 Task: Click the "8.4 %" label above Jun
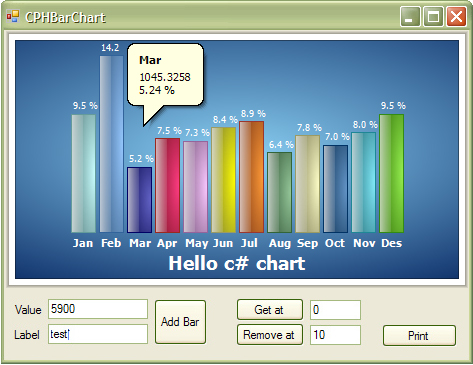coord(225,120)
